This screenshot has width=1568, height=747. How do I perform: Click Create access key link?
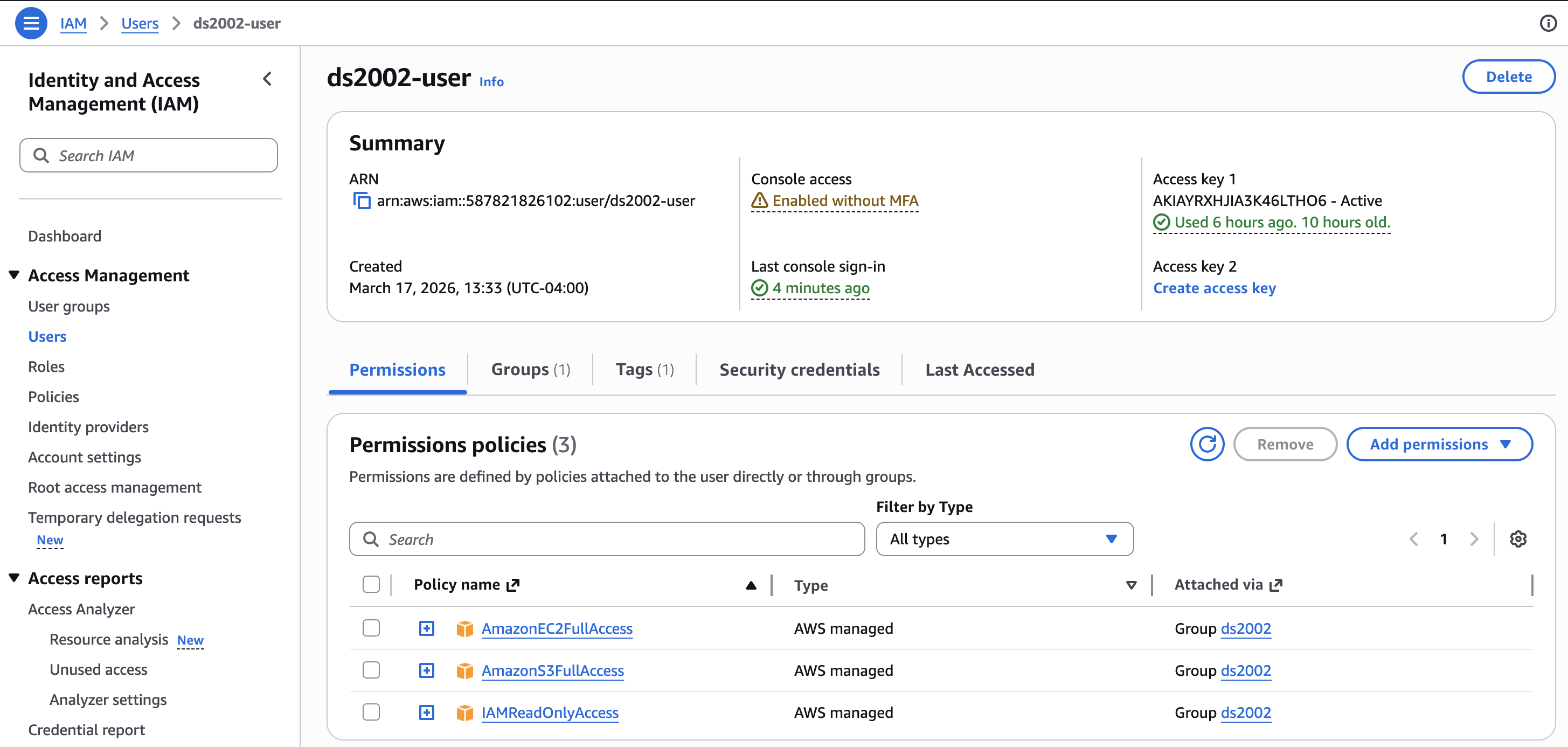click(x=1215, y=287)
